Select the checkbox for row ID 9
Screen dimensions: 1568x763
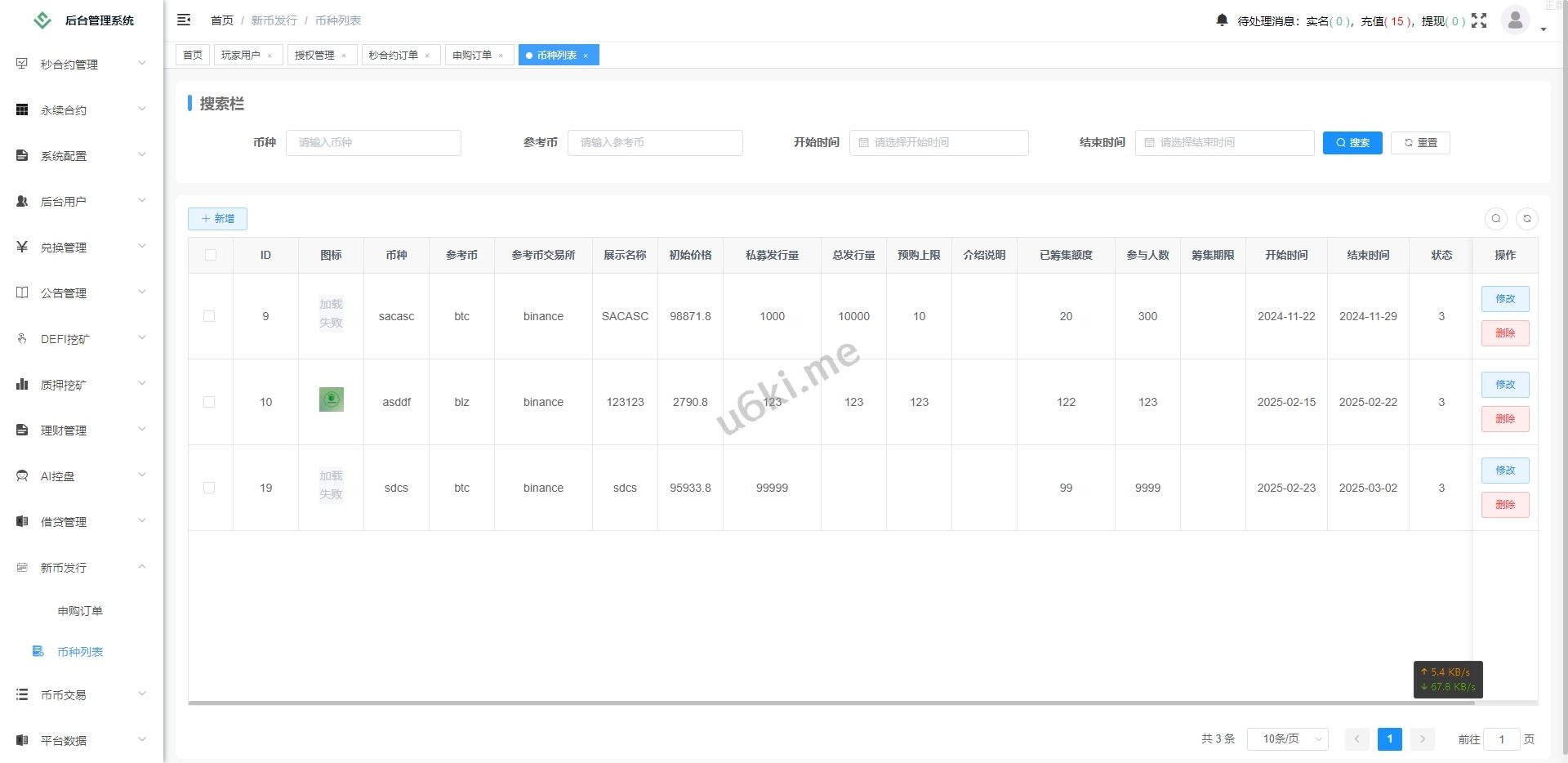pyautogui.click(x=209, y=316)
